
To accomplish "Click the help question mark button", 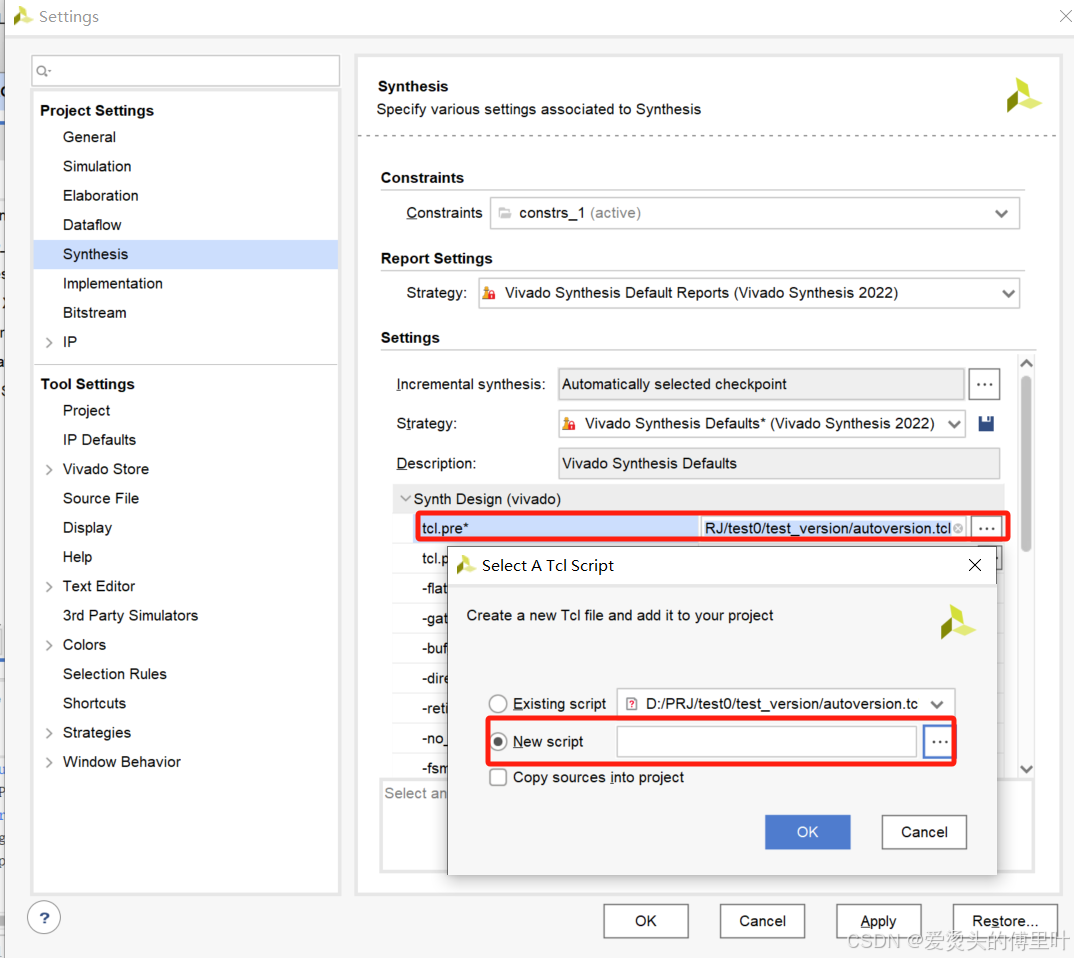I will coord(44,918).
